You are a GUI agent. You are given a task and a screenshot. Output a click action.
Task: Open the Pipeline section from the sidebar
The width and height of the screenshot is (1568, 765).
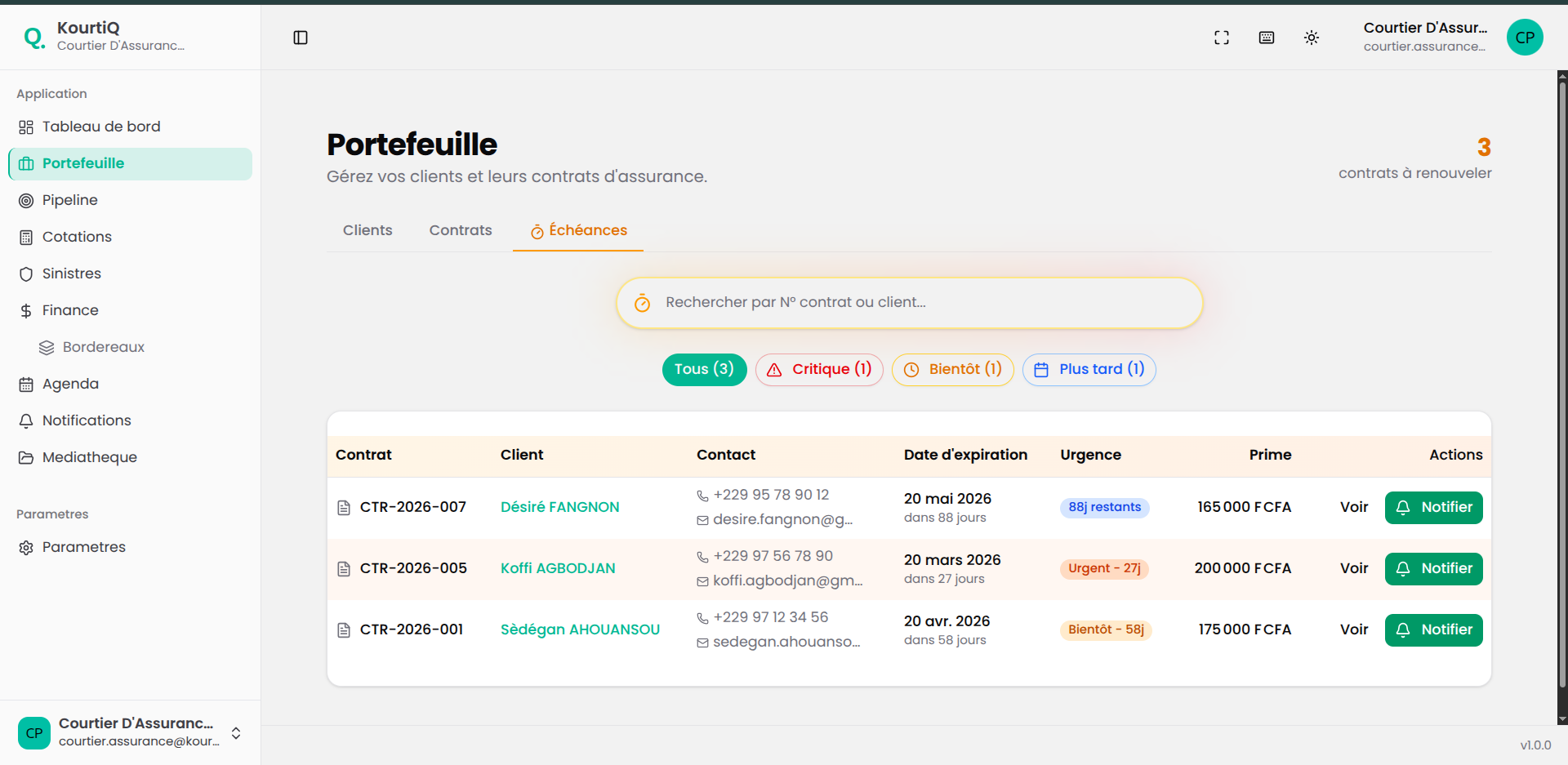pos(69,200)
